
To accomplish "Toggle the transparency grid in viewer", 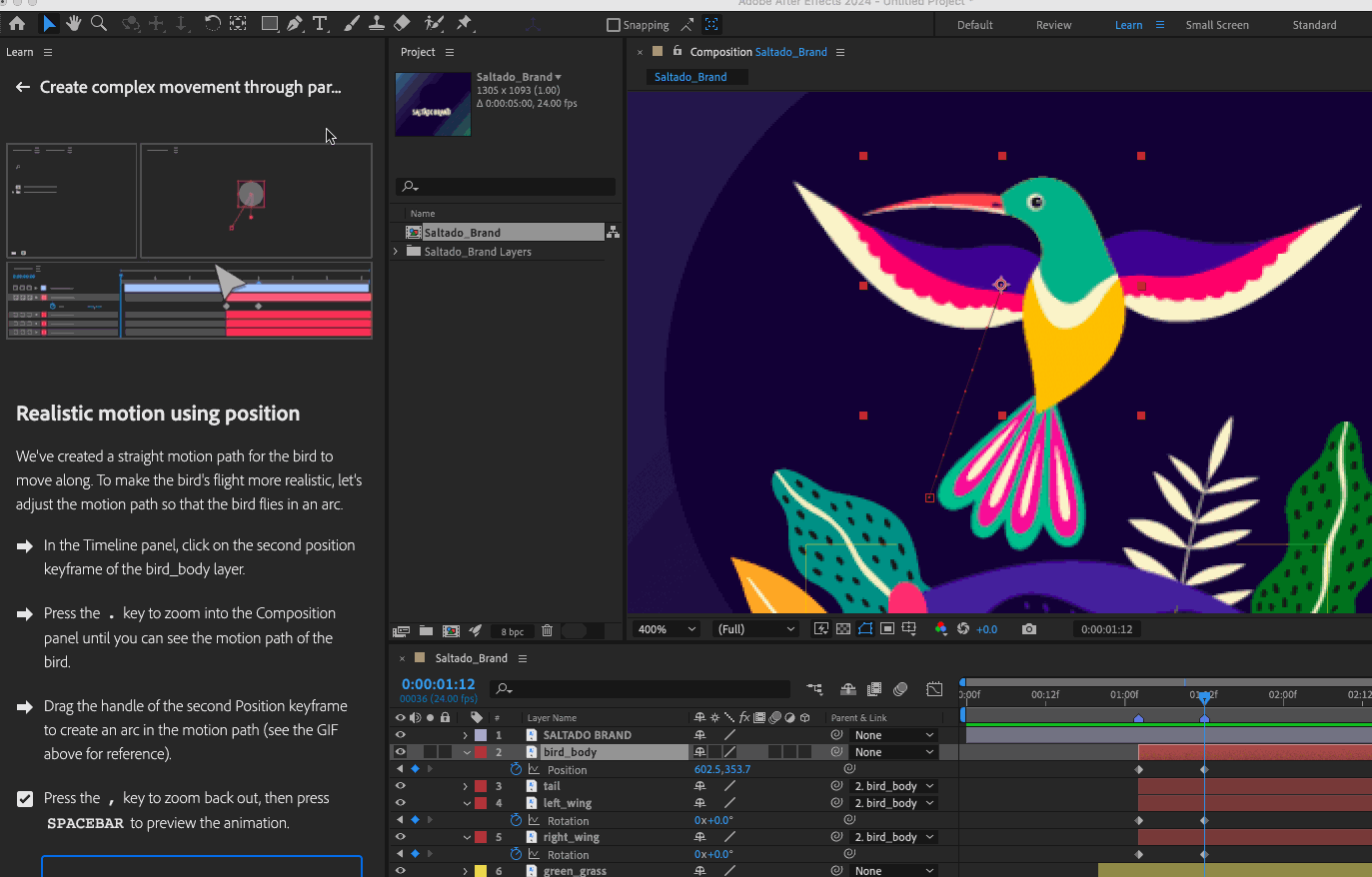I will (x=843, y=629).
